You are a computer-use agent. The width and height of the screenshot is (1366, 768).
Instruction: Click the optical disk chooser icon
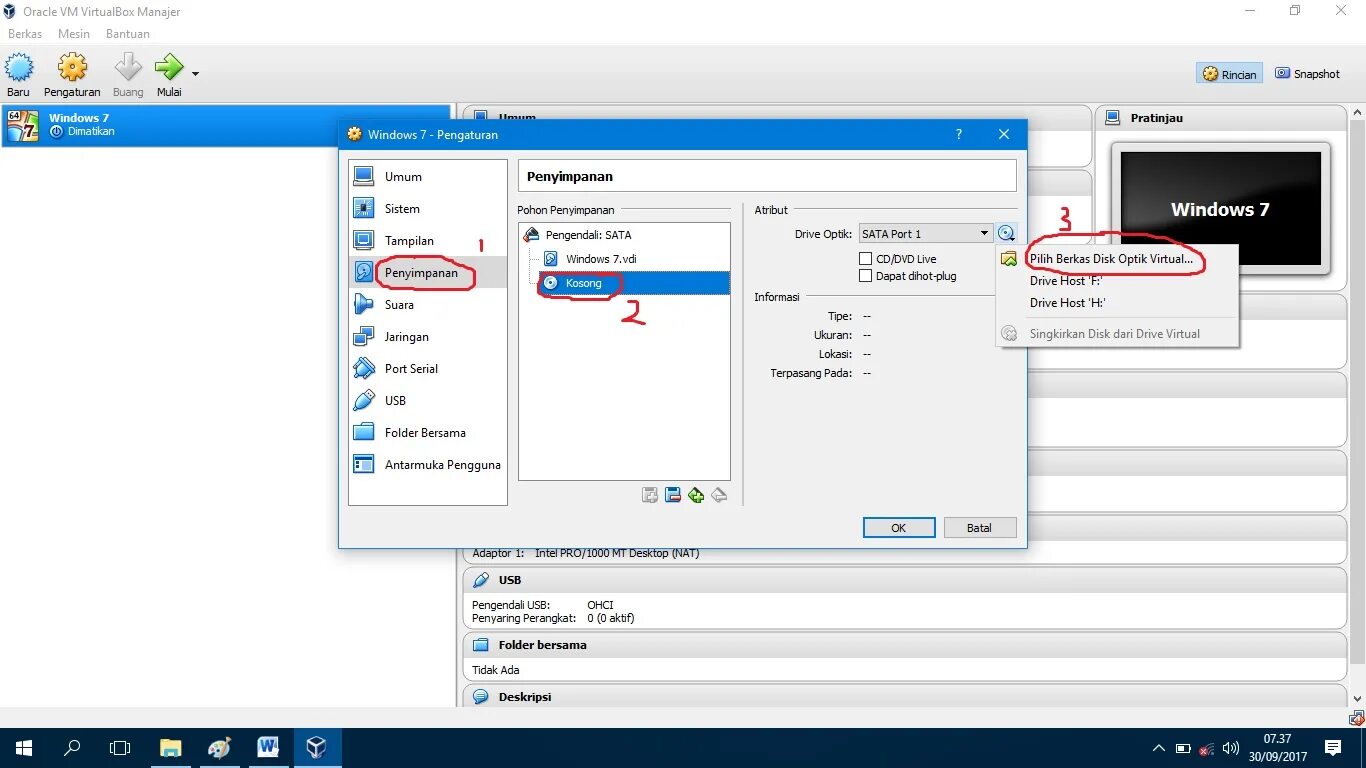(x=1006, y=234)
